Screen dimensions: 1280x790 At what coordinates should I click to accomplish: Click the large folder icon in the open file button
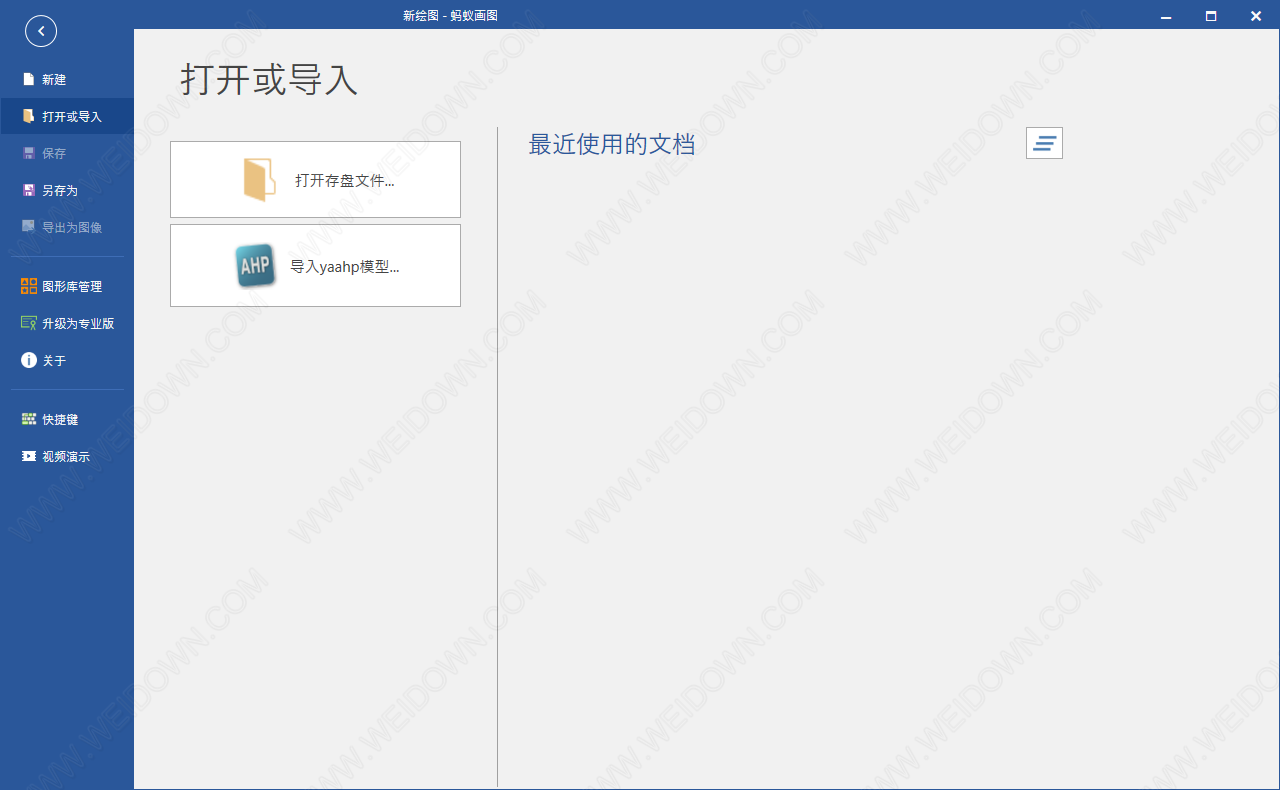[259, 180]
